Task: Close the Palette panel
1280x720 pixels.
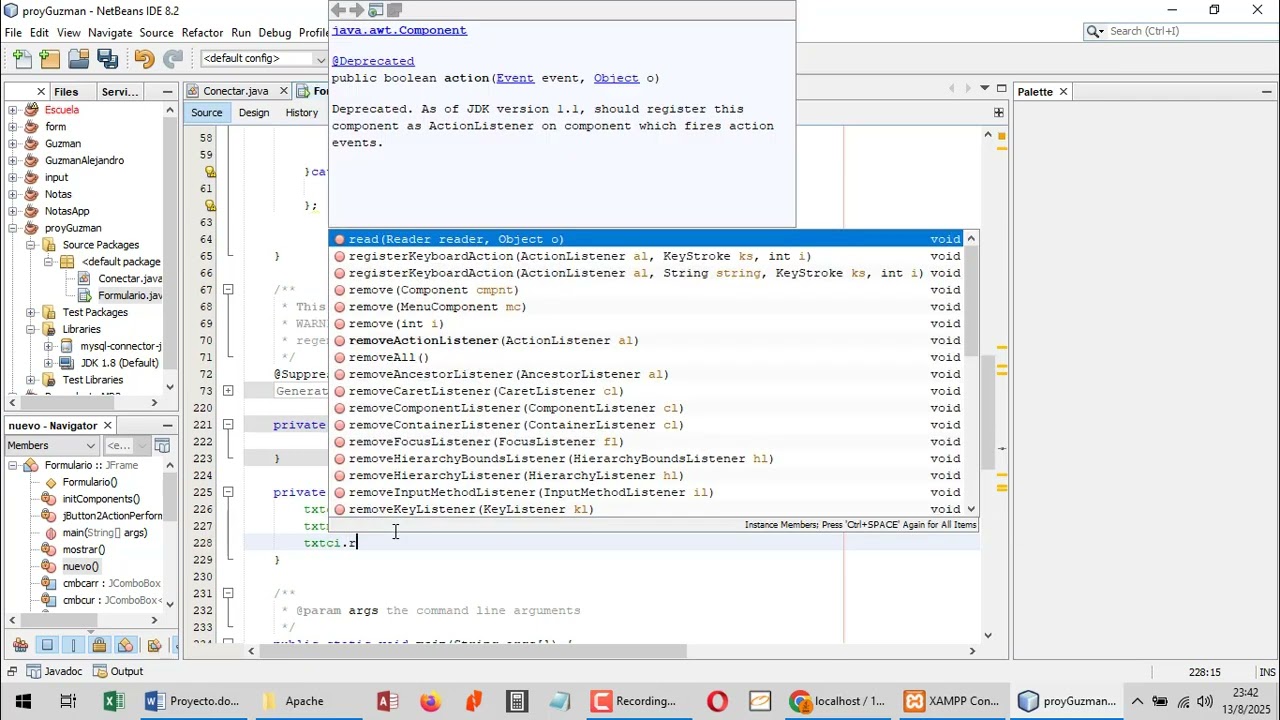Action: [x=1063, y=92]
